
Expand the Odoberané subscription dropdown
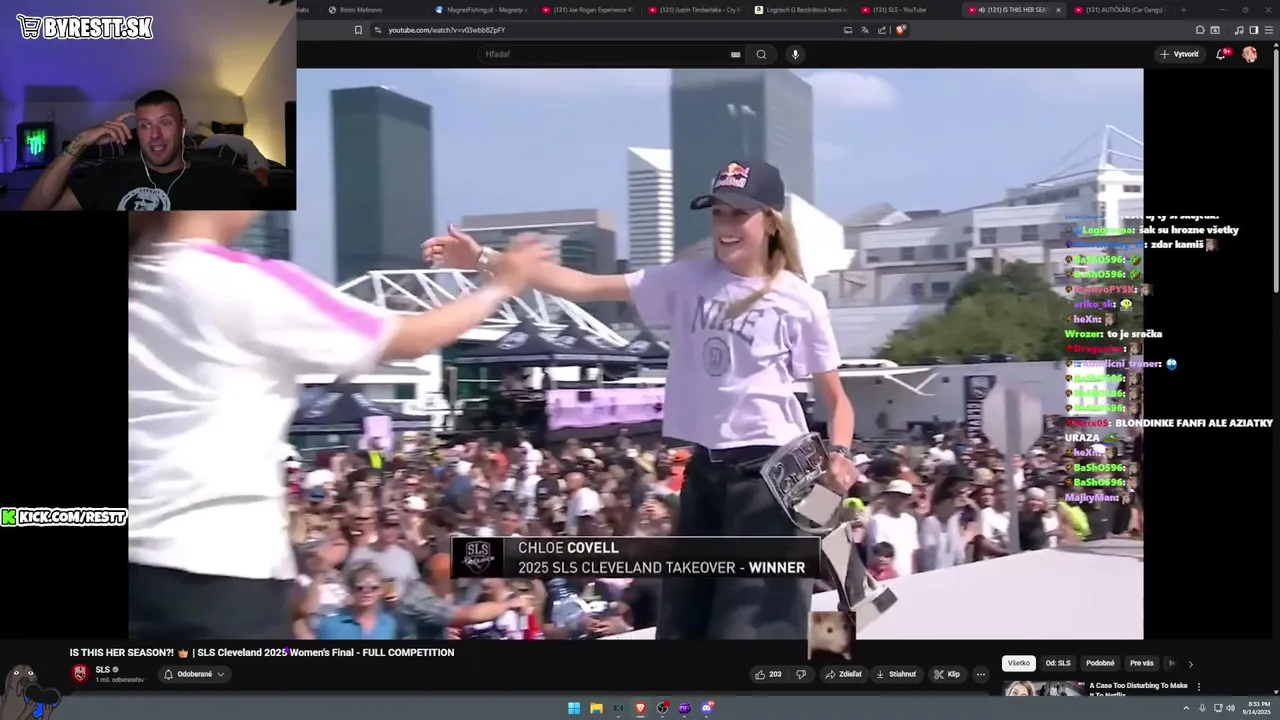[194, 674]
